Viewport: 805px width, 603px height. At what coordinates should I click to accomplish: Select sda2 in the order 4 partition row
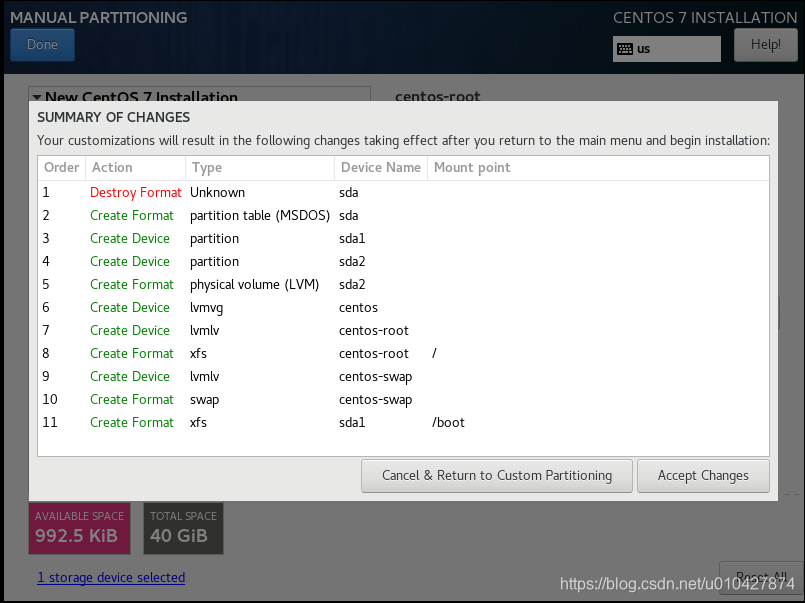[352, 262]
